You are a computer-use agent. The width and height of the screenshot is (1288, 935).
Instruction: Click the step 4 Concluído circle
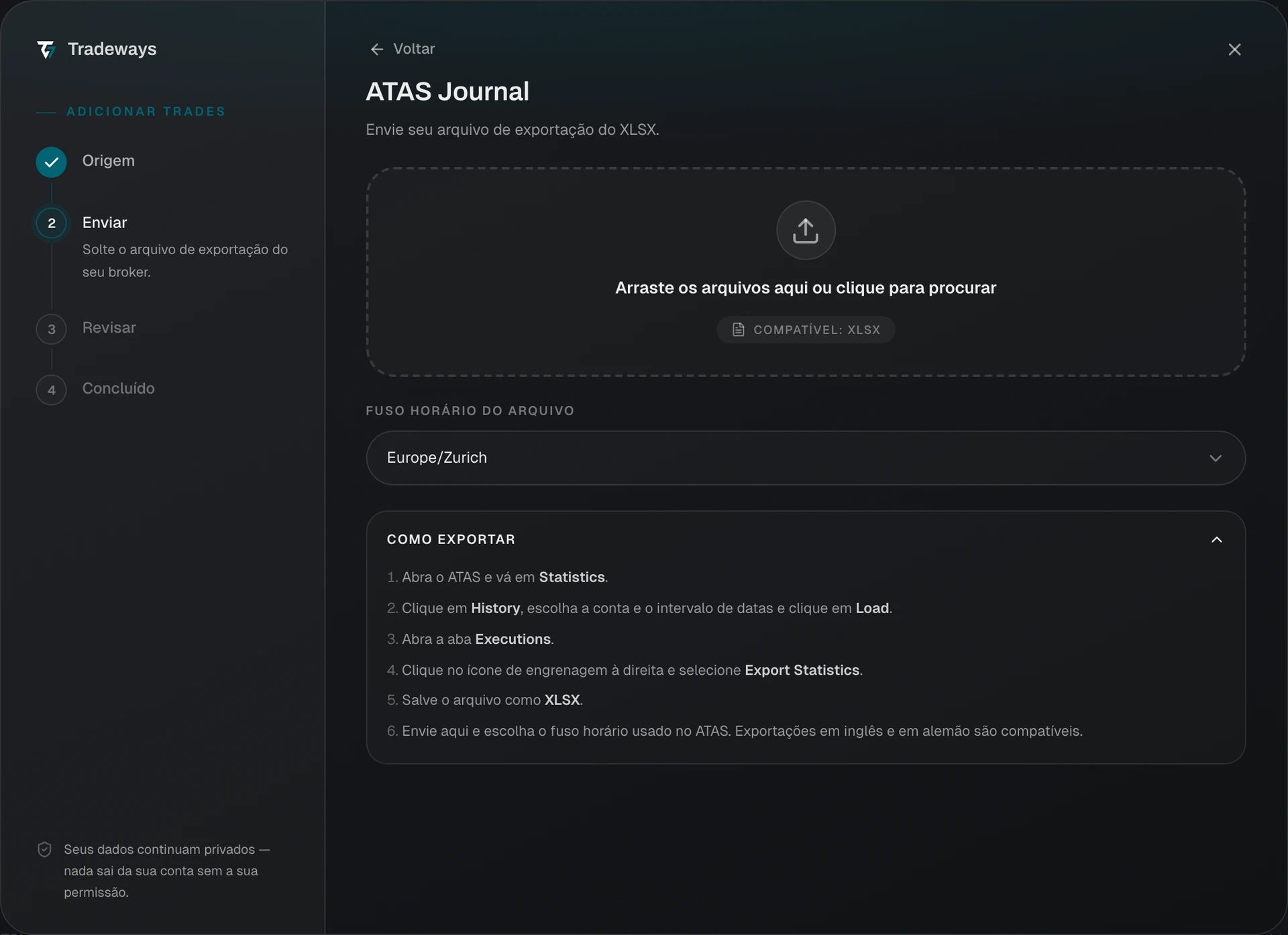52,390
